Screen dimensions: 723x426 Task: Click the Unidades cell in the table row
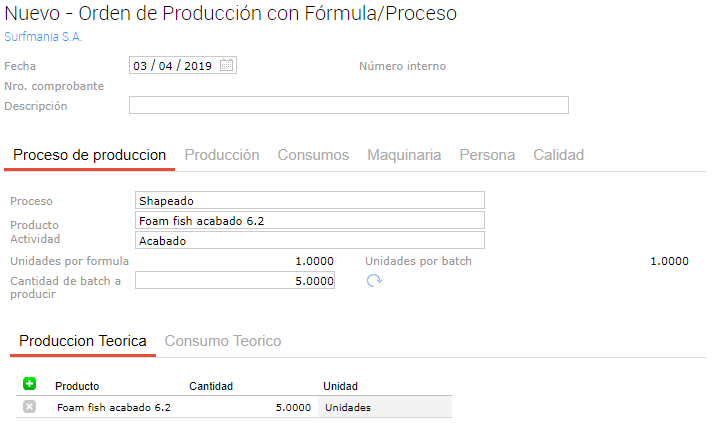pos(384,407)
